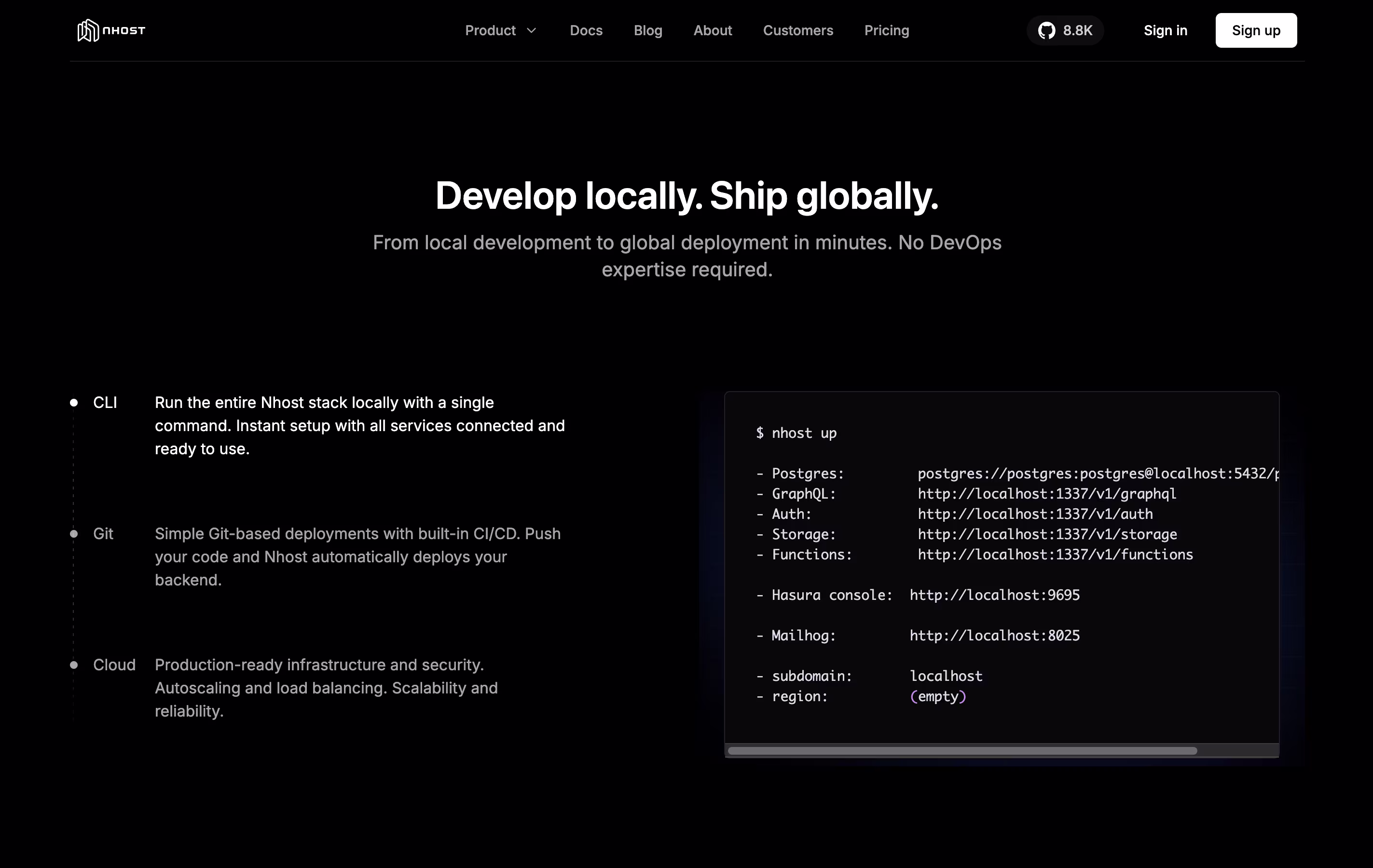Go to the Docs page
This screenshot has width=1373, height=868.
(586, 30)
